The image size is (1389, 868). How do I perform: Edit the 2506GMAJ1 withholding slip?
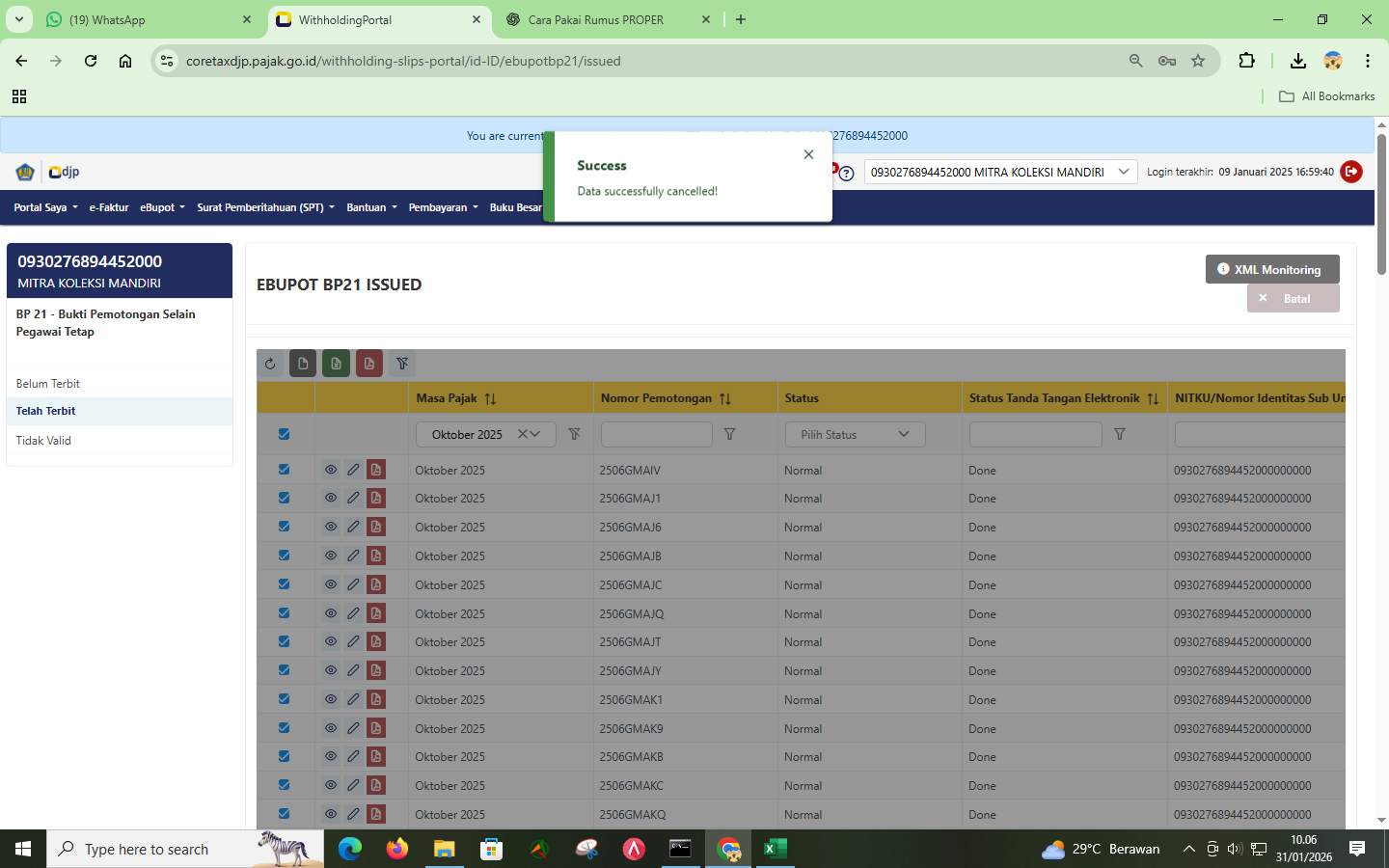pyautogui.click(x=353, y=498)
